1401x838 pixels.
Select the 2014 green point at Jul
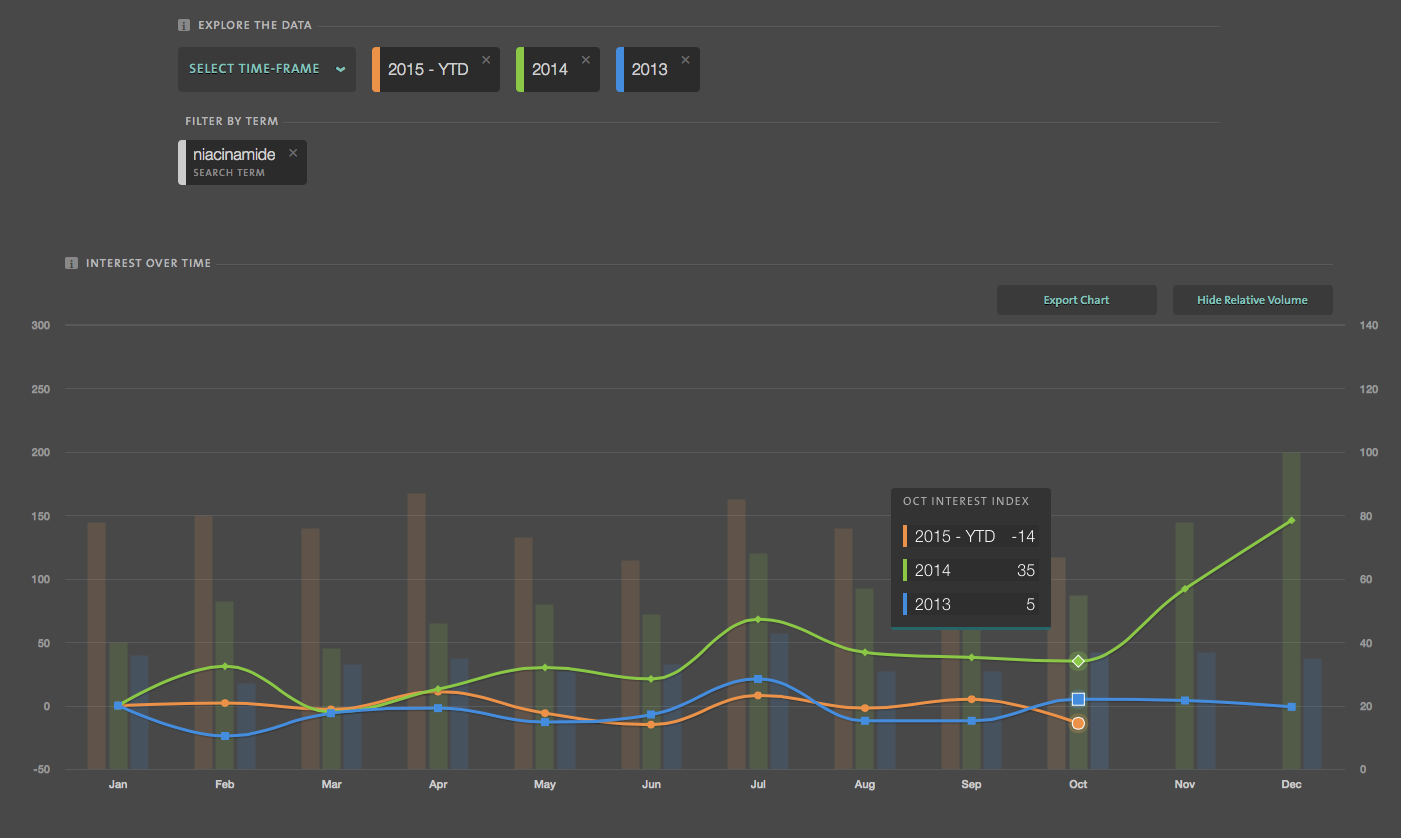(x=758, y=619)
